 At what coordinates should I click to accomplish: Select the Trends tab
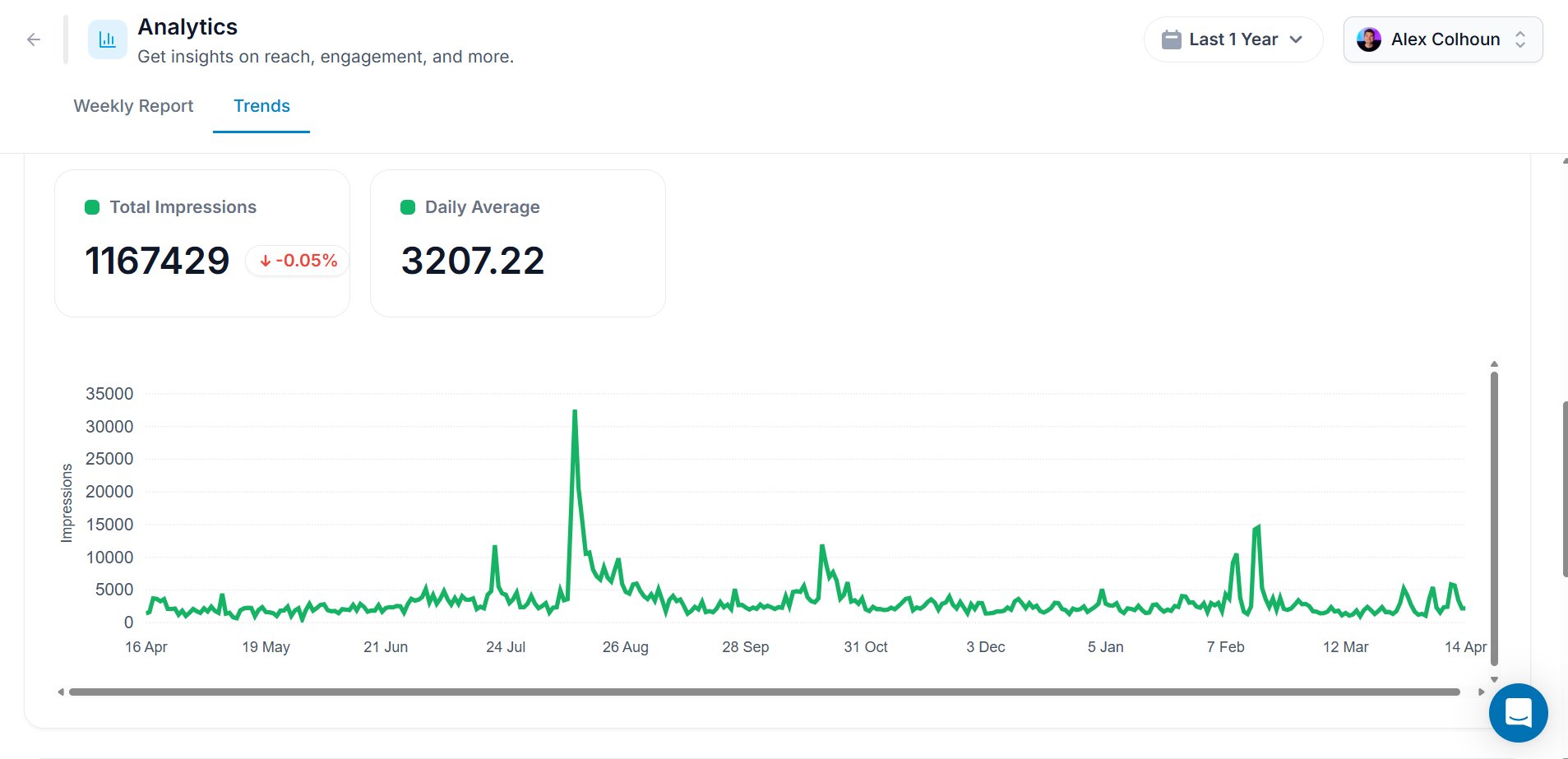261,105
